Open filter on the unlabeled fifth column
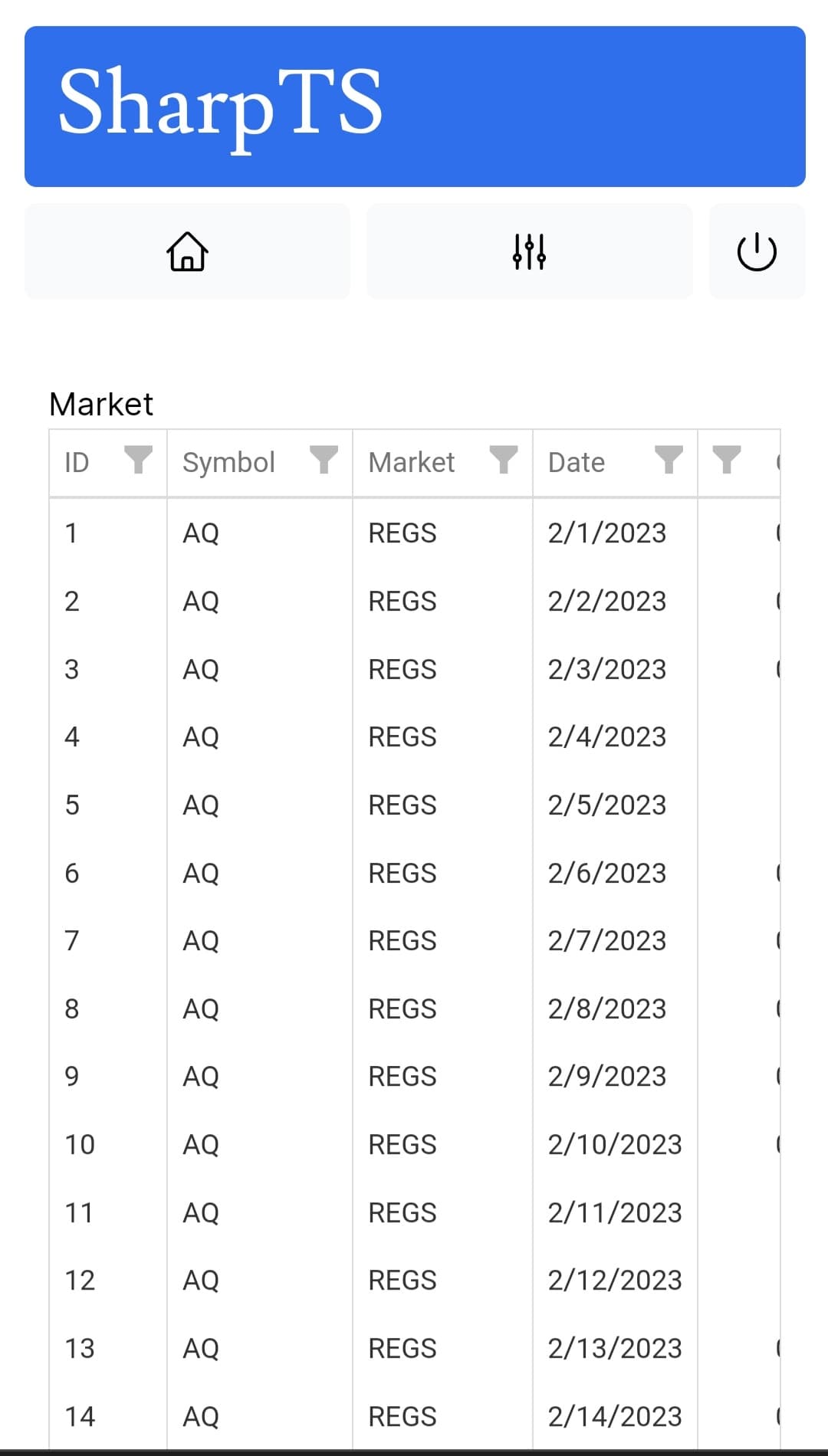 click(x=726, y=461)
